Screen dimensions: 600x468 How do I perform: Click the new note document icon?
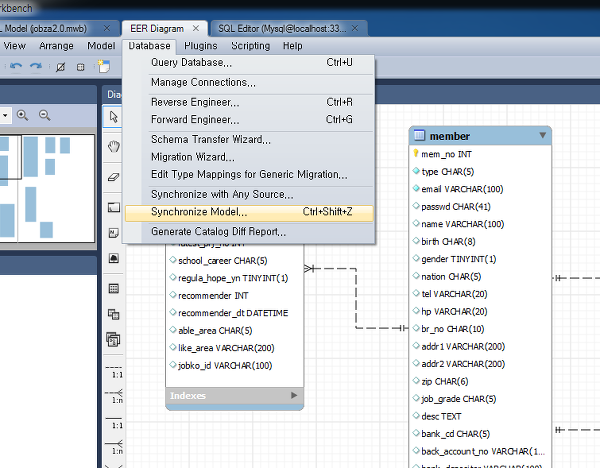(104, 66)
